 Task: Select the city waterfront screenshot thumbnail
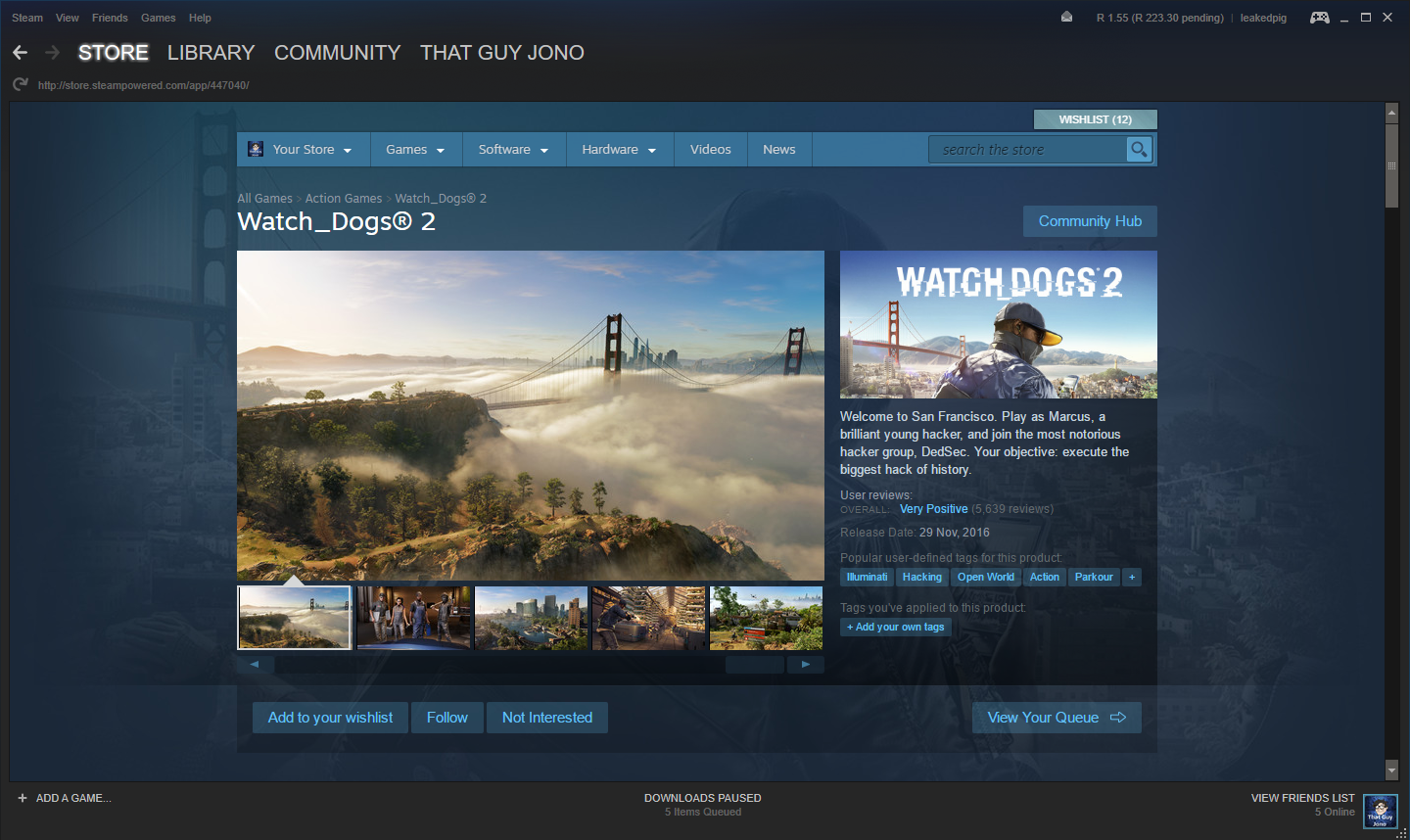tap(531, 618)
